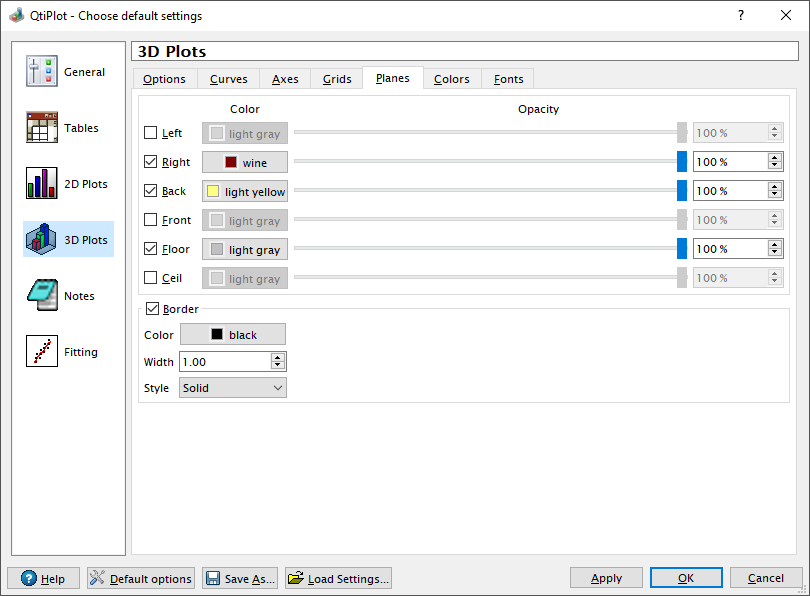Image resolution: width=810 pixels, height=596 pixels.
Task: Select the Fitting category icon
Action: pos(43,352)
